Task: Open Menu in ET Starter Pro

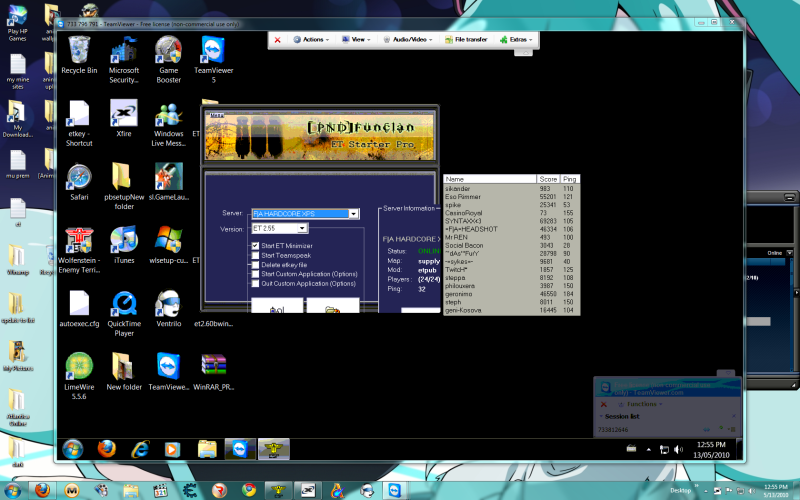Action: tap(217, 115)
